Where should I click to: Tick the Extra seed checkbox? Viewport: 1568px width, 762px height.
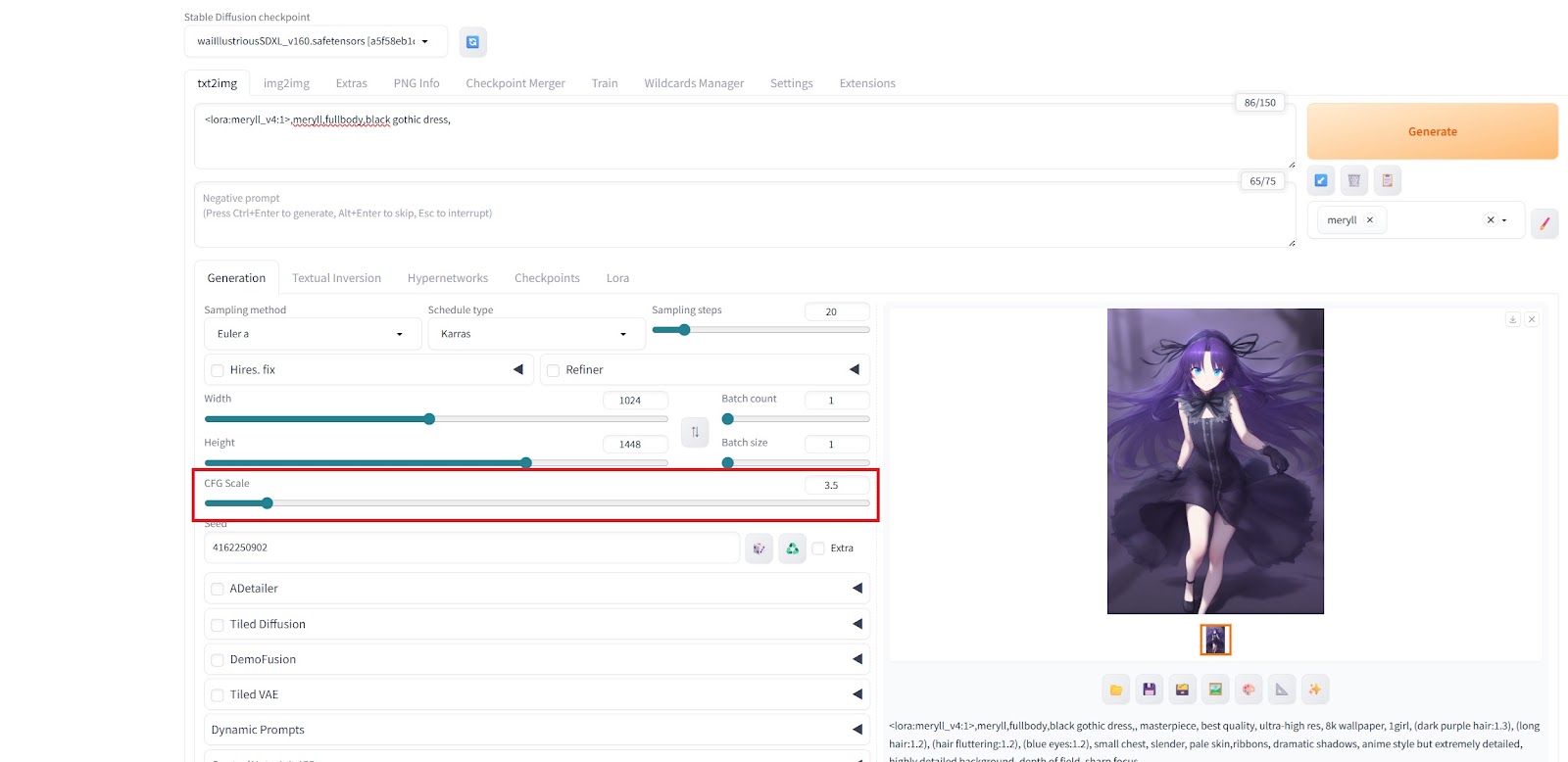[818, 548]
